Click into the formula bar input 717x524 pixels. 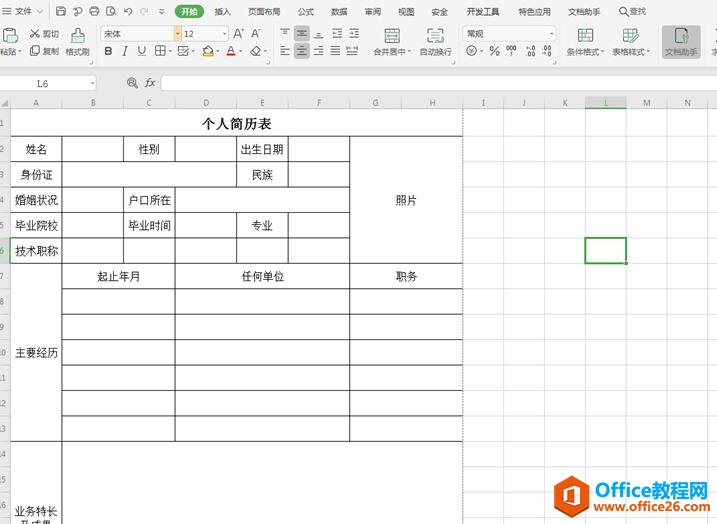coord(439,83)
